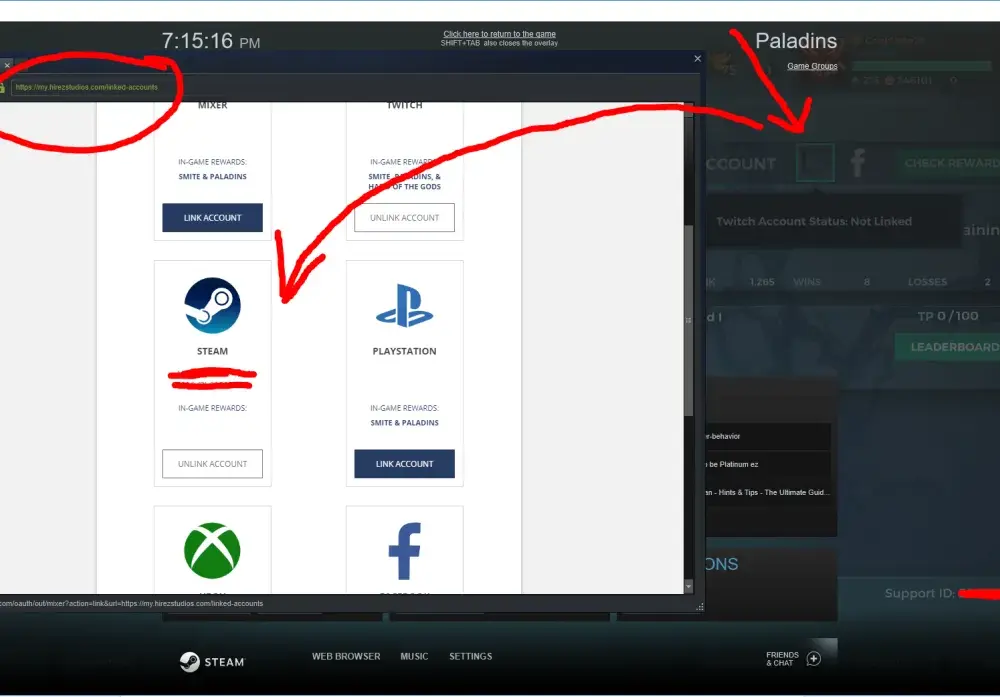Screen dimensions: 1000x697
Task: Open the LEADERBOARD button in Paladins
Action: [948, 347]
